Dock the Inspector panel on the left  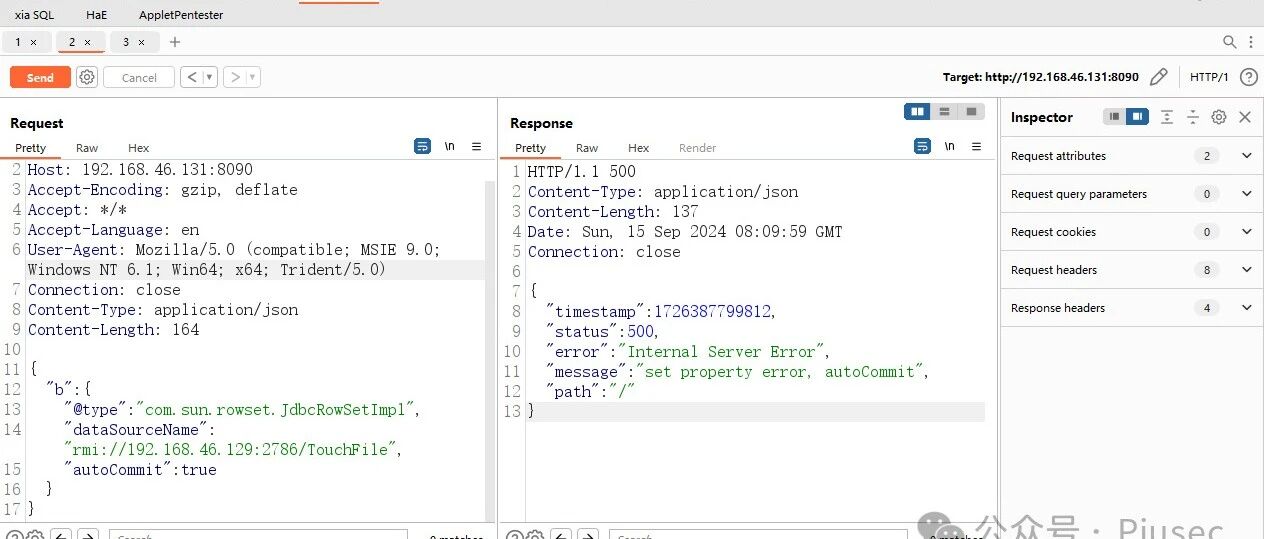point(1114,117)
